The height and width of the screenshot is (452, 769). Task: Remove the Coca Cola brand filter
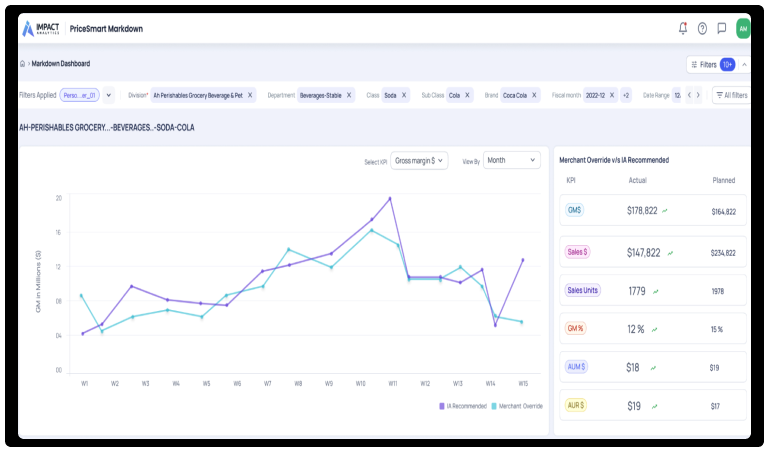(x=534, y=95)
